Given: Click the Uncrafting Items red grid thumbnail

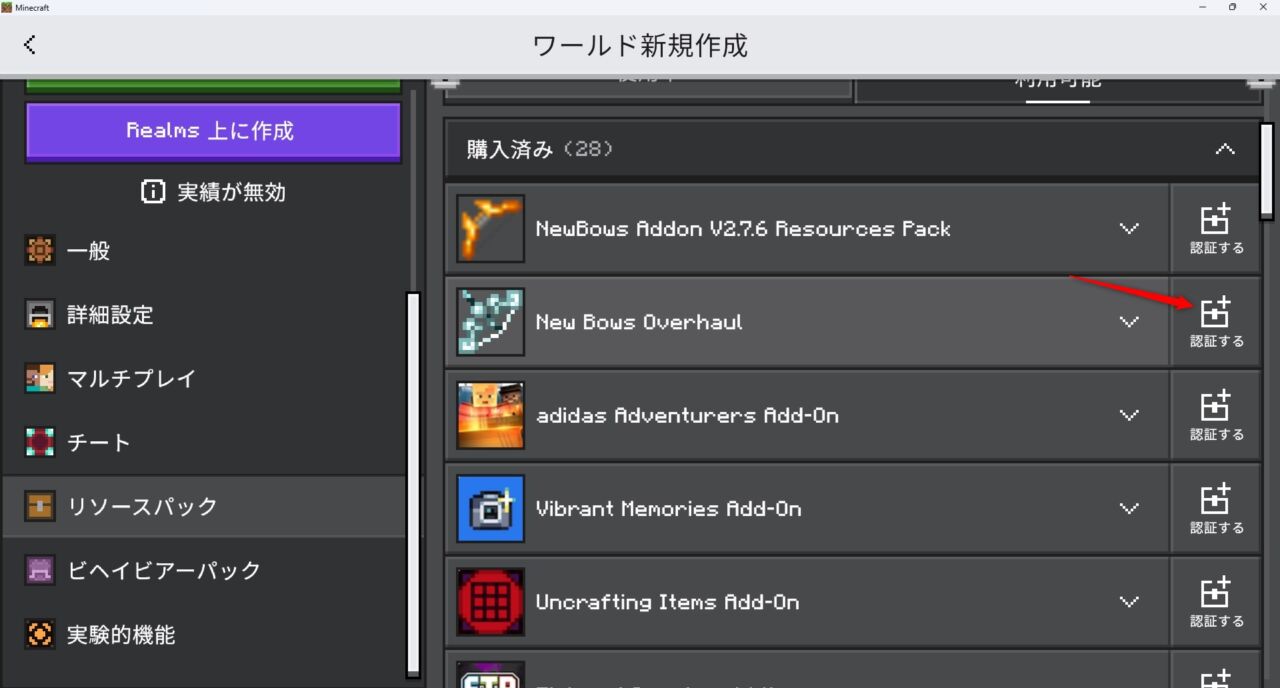Looking at the screenshot, I should pos(491,602).
